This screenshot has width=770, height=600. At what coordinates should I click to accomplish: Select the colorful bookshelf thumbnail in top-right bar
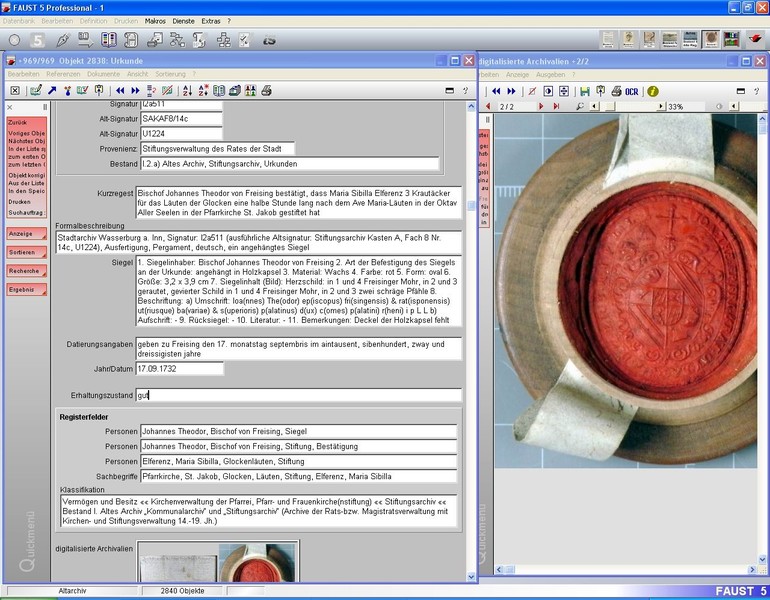[x=731, y=39]
